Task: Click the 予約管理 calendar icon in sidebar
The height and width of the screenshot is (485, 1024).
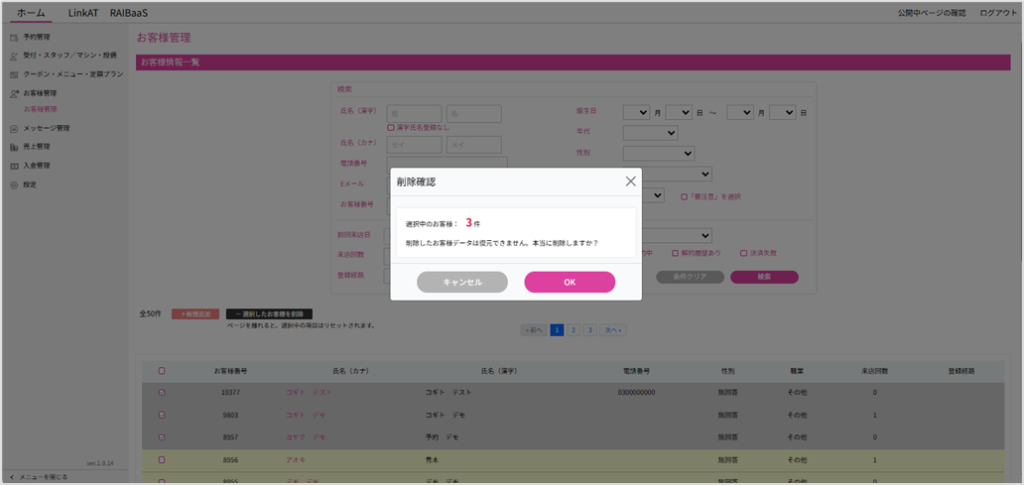Action: point(14,36)
